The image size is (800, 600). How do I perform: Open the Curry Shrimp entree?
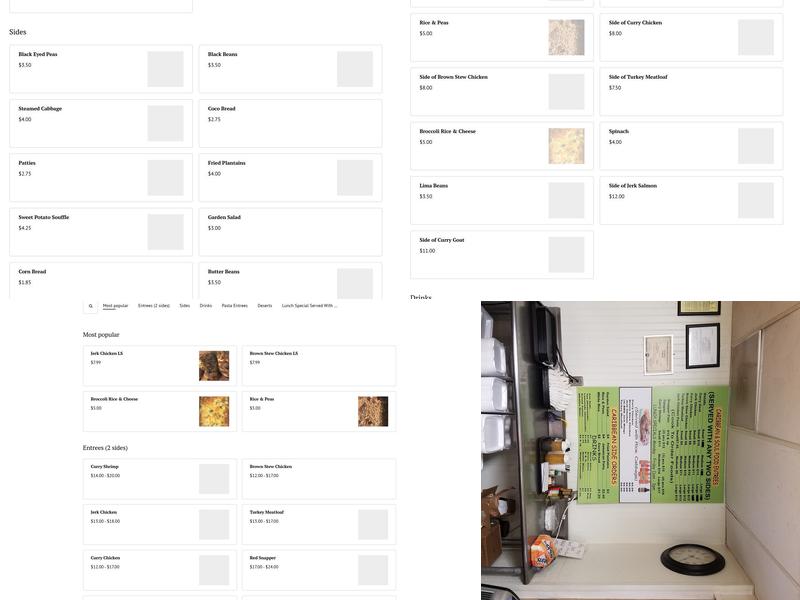160,479
